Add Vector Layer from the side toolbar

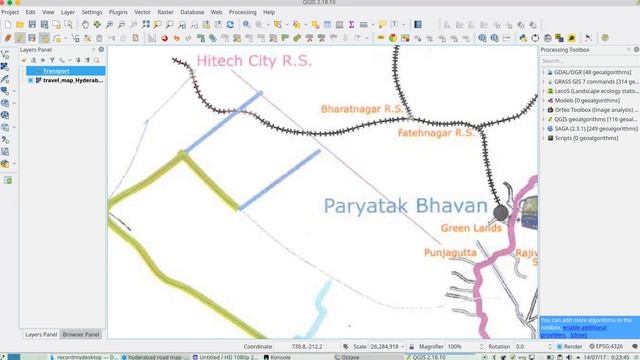click(x=5, y=54)
